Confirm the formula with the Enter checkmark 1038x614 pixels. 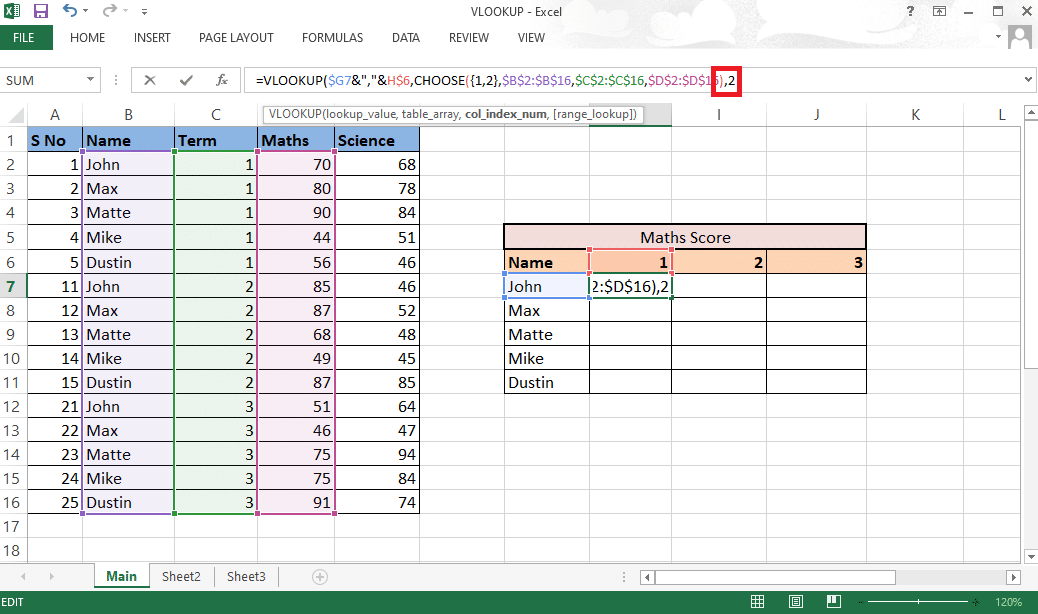(x=186, y=80)
